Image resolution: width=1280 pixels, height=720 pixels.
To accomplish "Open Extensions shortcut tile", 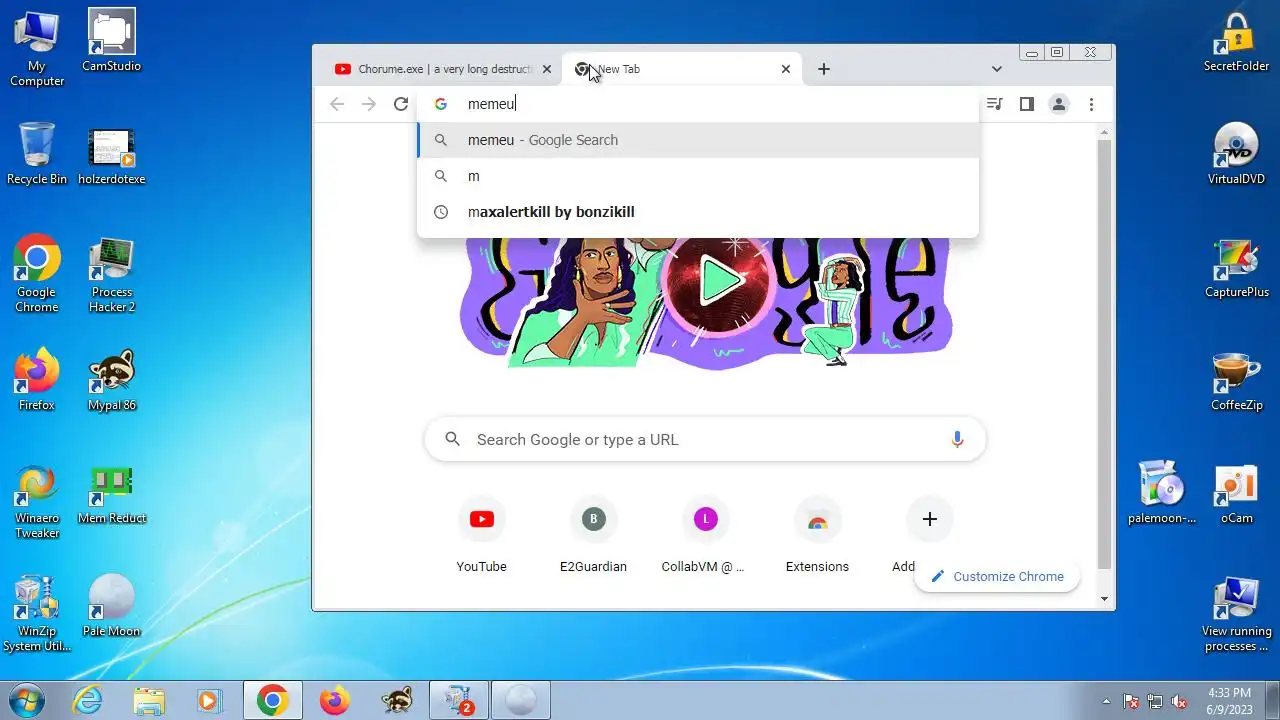I will click(817, 537).
